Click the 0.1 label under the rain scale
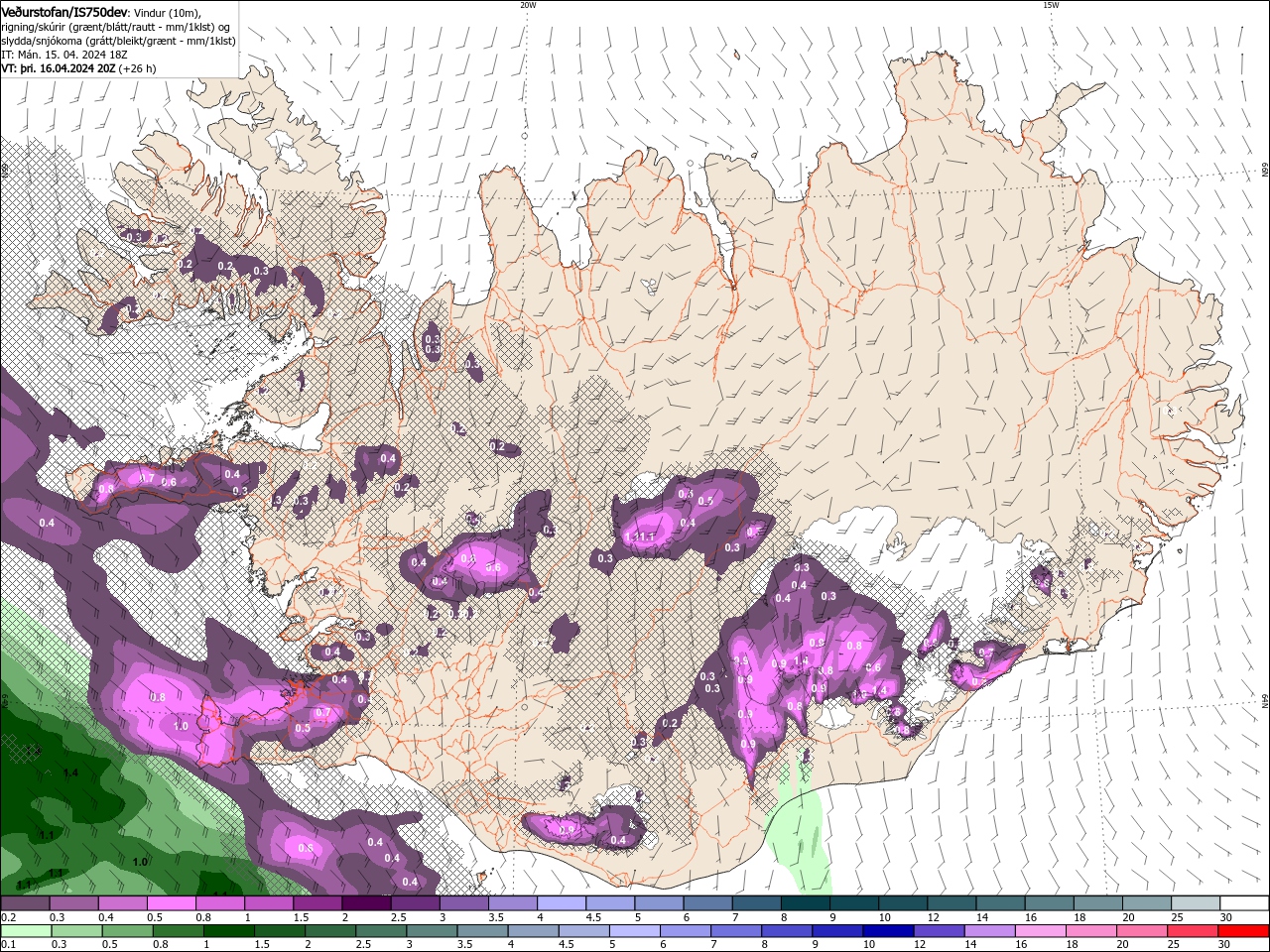1270x952 pixels. pos(8,945)
